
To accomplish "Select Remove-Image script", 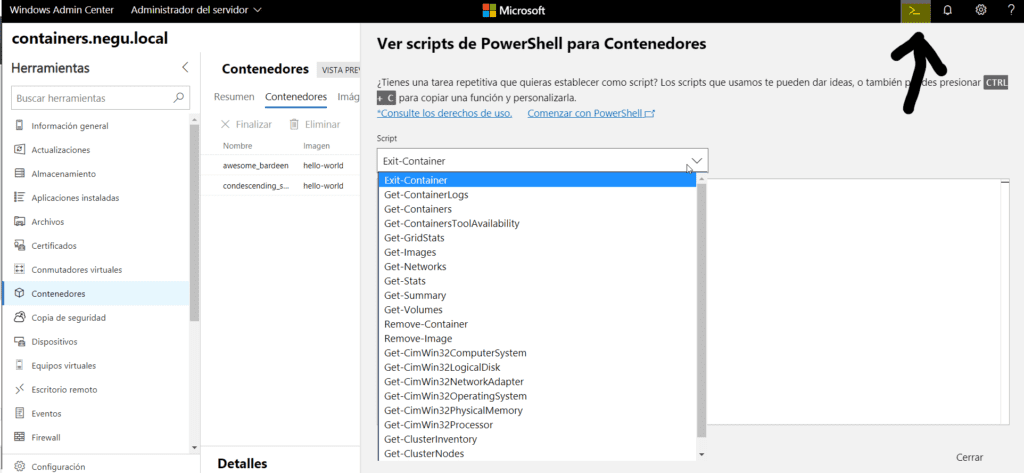I will [x=537, y=338].
